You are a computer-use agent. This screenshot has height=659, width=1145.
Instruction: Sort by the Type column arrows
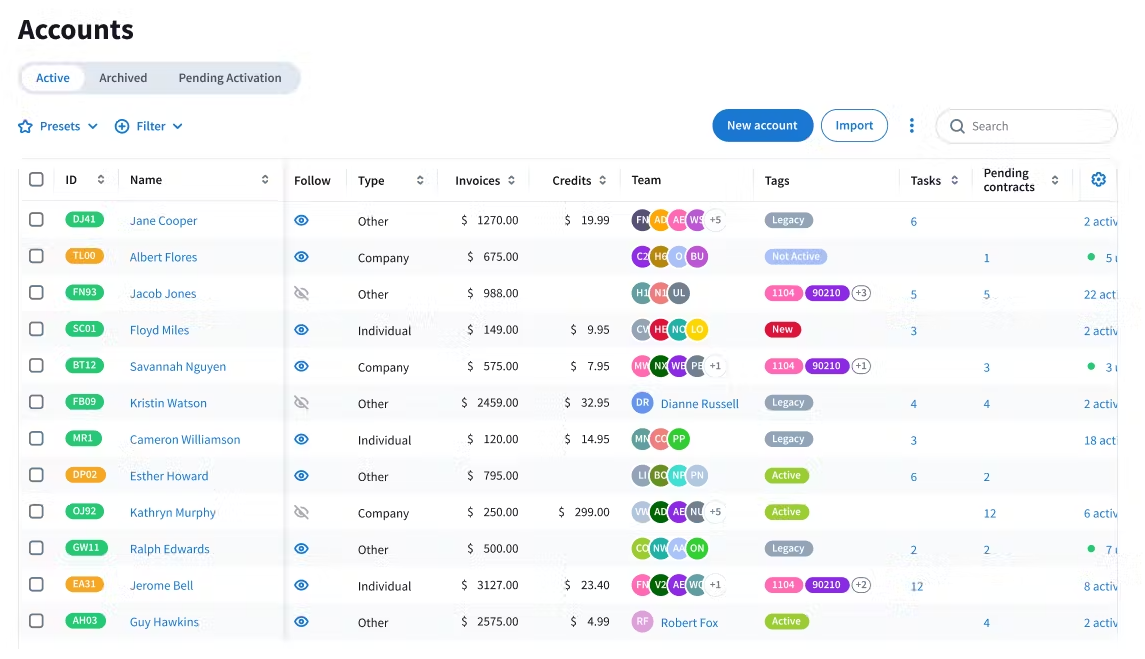[420, 180]
